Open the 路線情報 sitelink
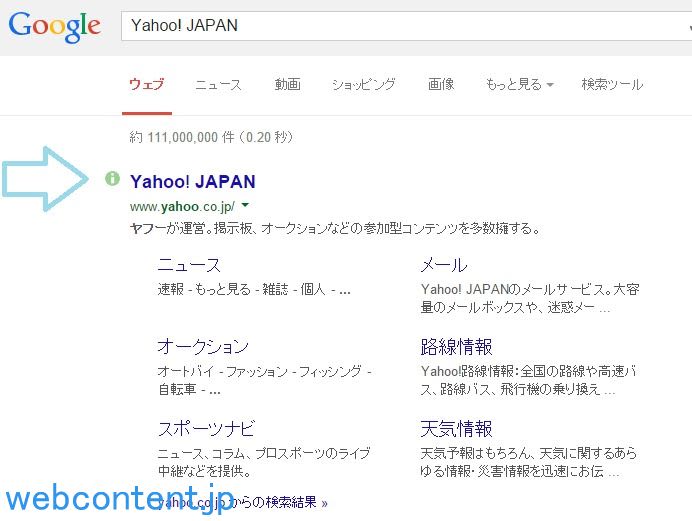Viewport: 692px width, 521px height. (x=456, y=347)
